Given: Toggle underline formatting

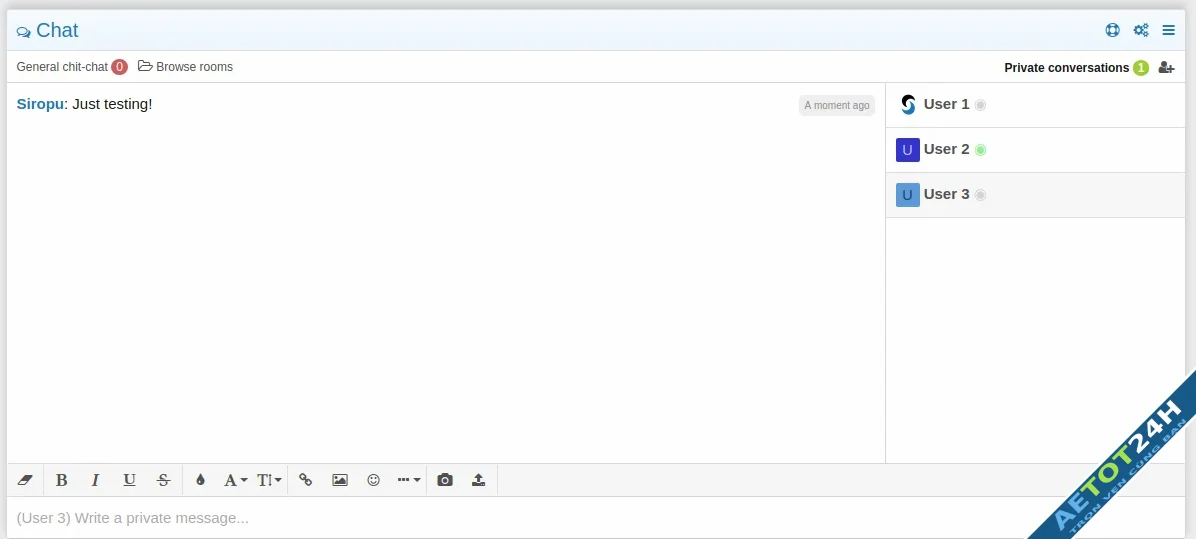Looking at the screenshot, I should (x=130, y=480).
